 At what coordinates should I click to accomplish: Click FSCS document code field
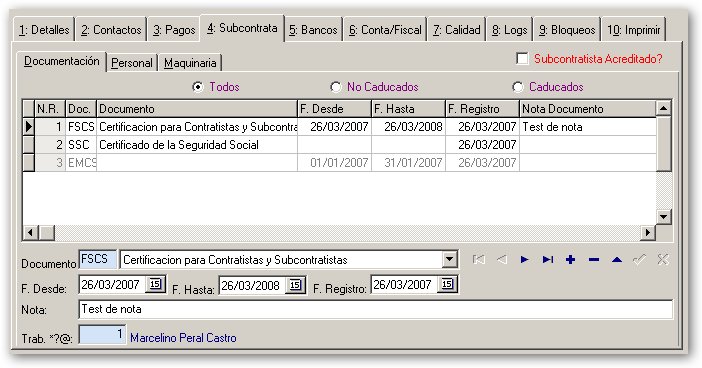98,259
